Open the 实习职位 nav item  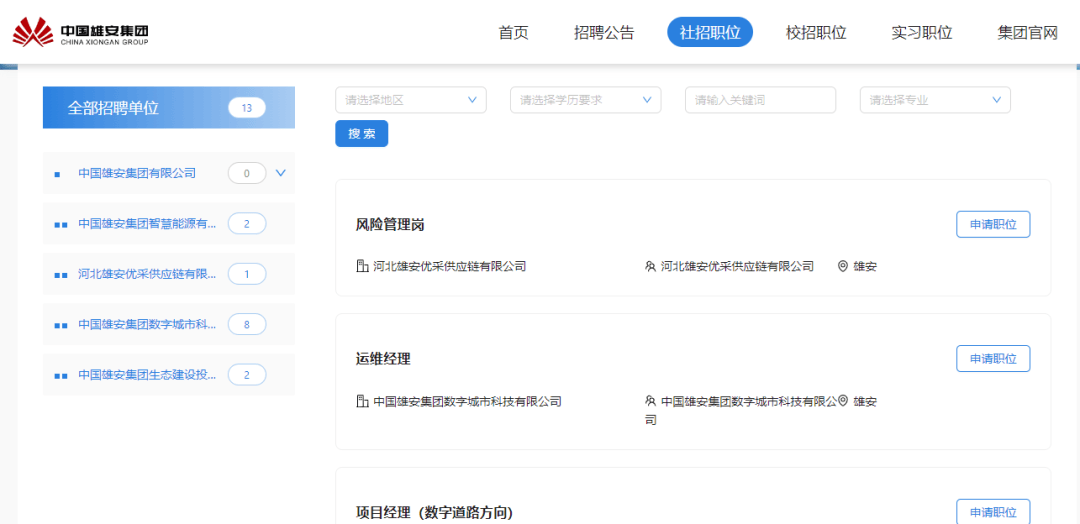pyautogui.click(x=922, y=32)
